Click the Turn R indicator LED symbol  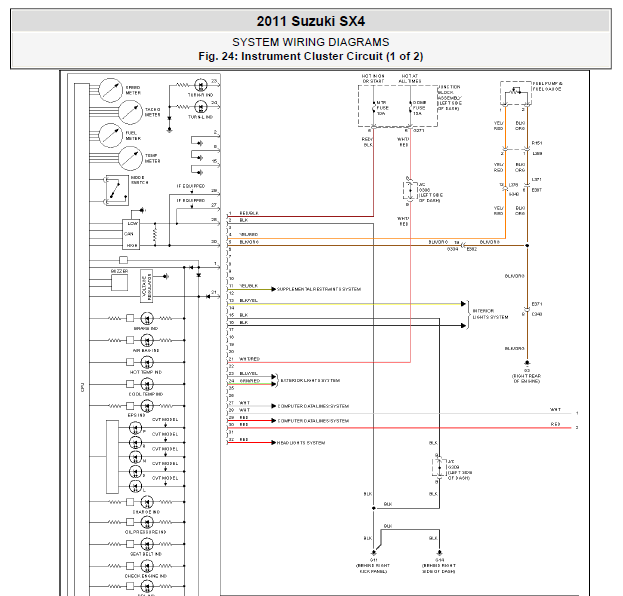201,85
